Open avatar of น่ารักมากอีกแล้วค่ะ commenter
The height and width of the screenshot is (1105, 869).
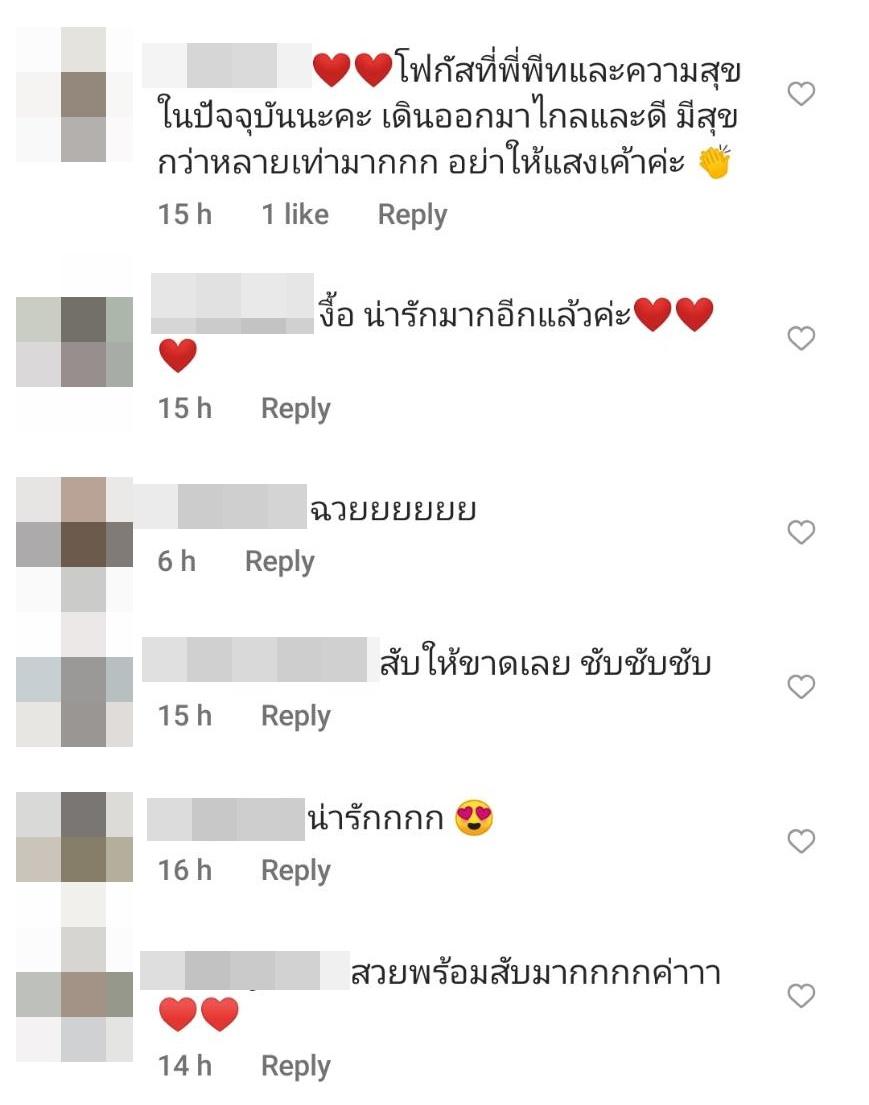(x=74, y=342)
